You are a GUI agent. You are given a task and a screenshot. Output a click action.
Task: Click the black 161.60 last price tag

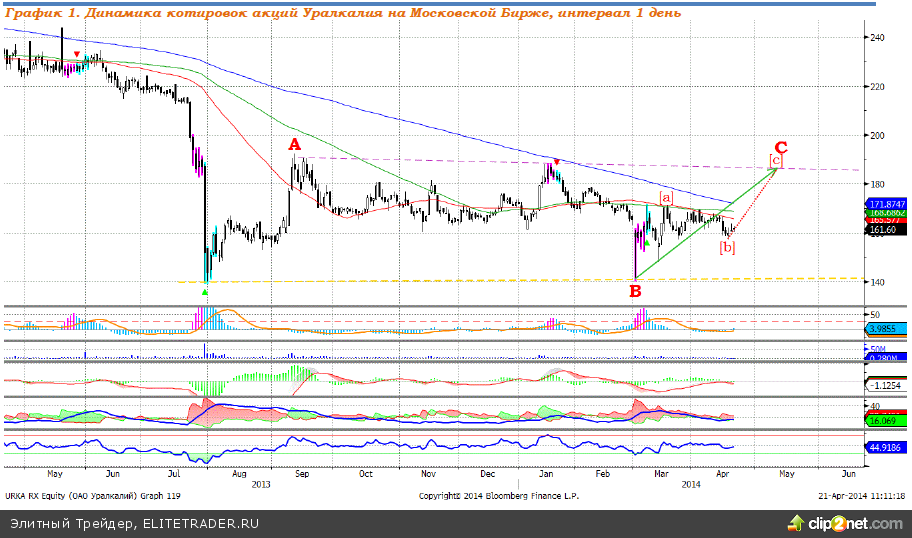click(x=880, y=229)
